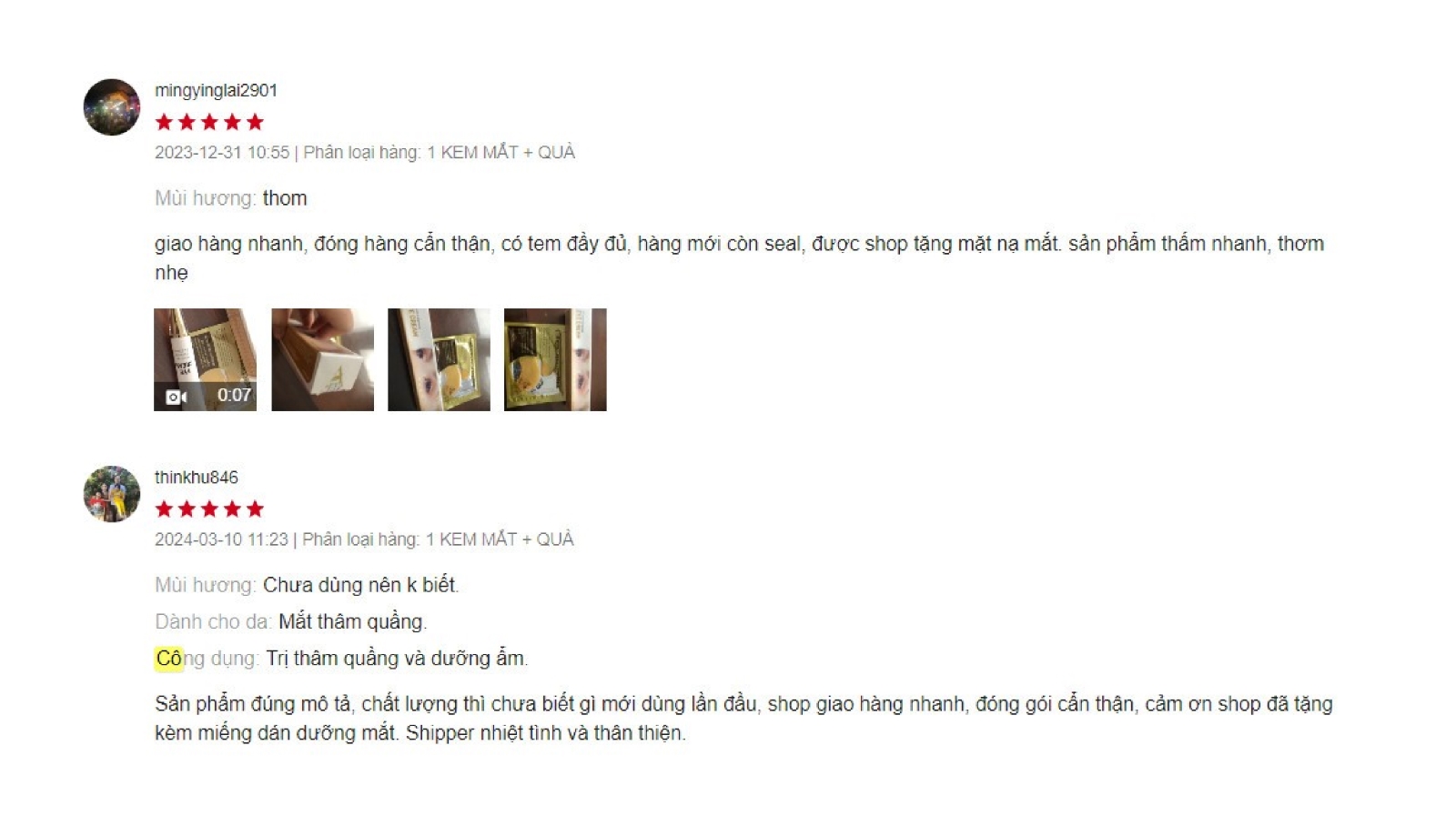The height and width of the screenshot is (816, 1456).
Task: Open thinkhu846's profile avatar
Action: click(x=112, y=494)
